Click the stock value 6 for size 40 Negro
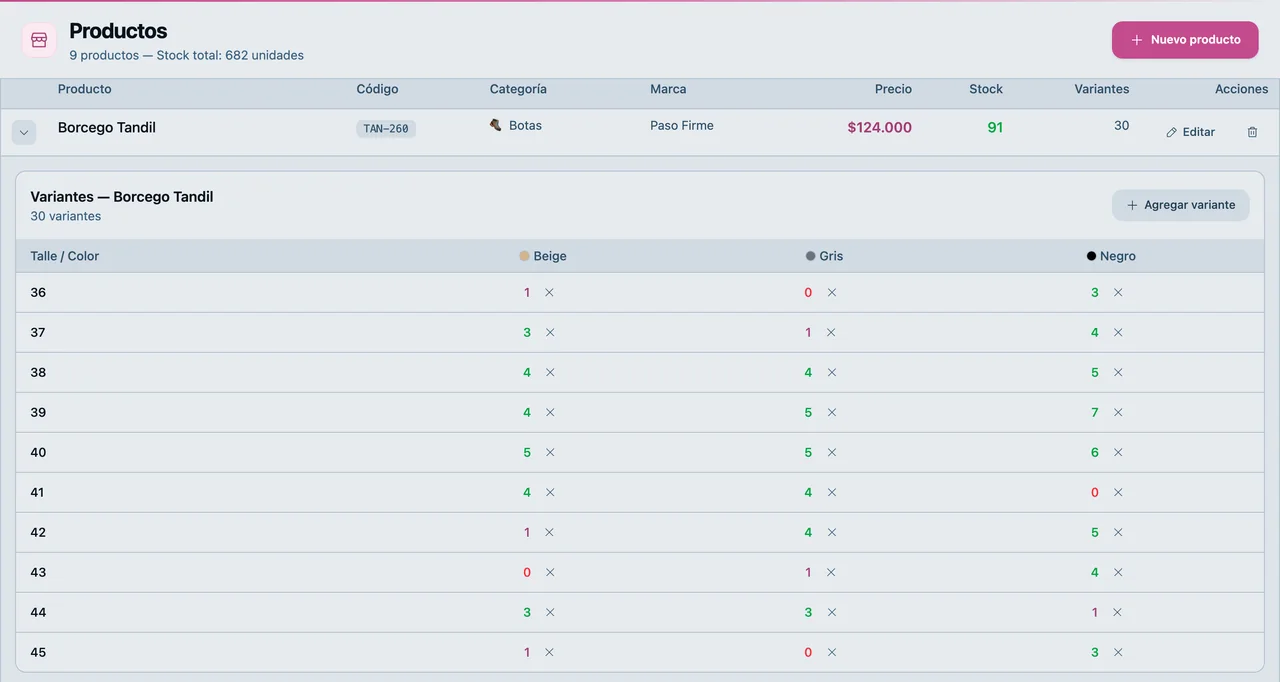Viewport: 1280px width, 682px height. [1095, 453]
